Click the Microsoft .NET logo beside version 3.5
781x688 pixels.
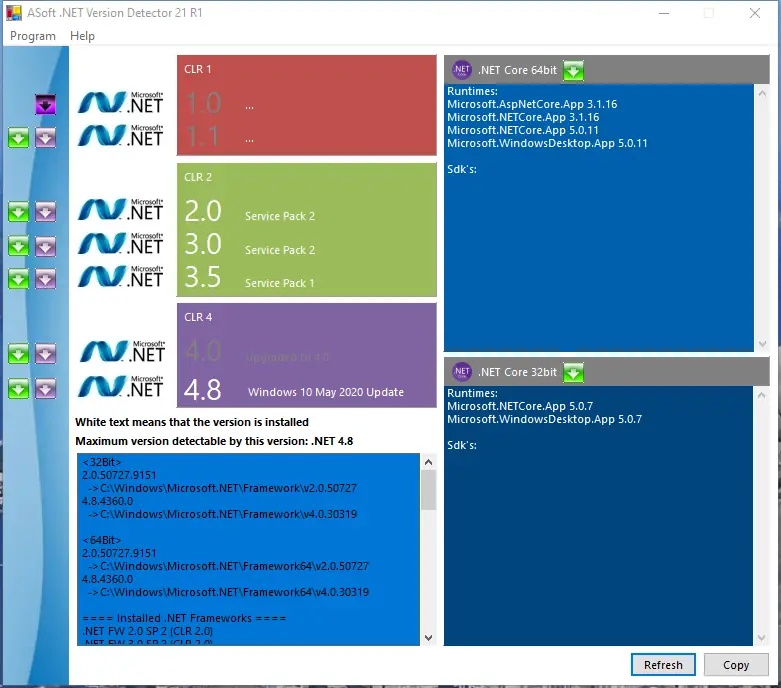(121, 276)
